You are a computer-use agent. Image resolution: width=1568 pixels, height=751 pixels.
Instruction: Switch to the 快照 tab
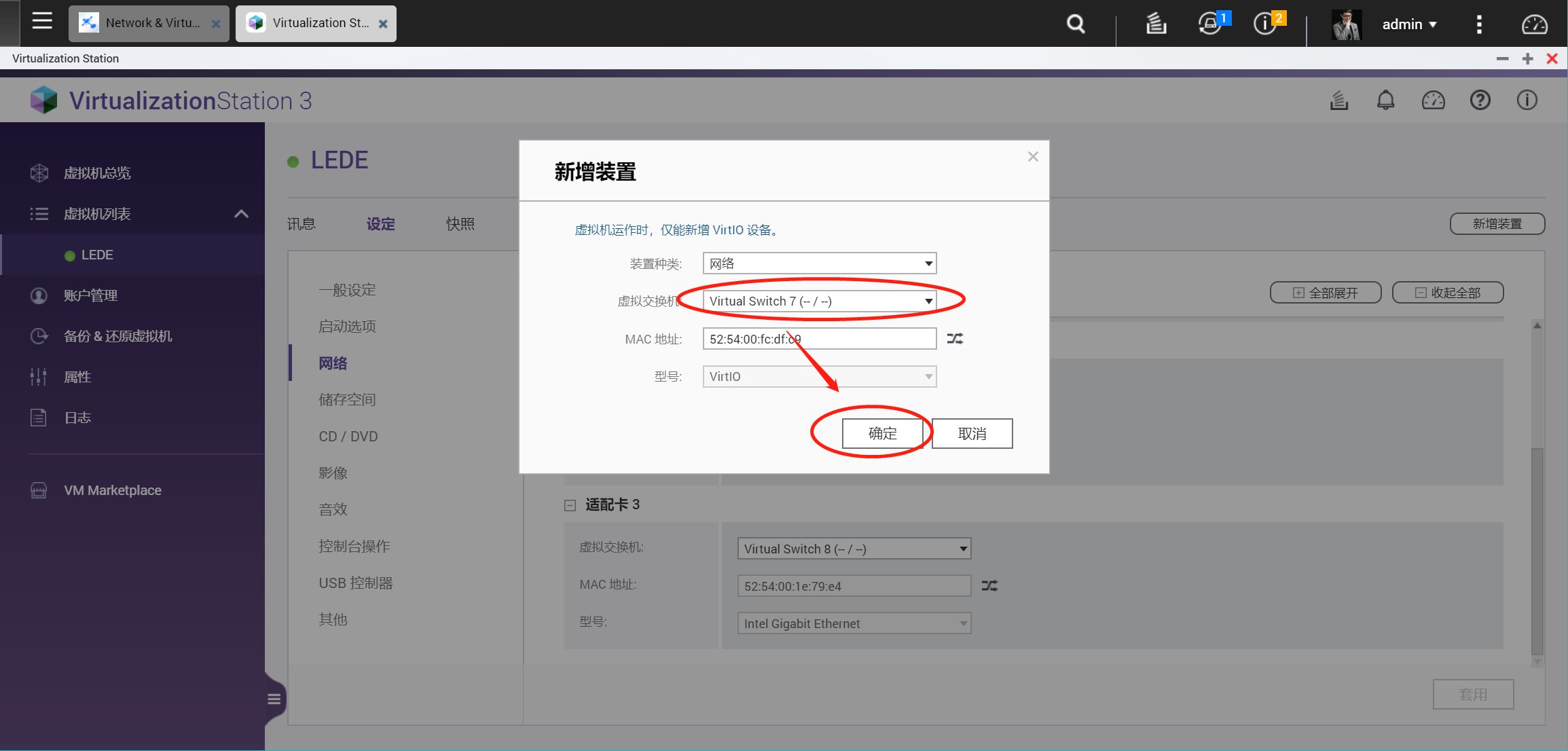pyautogui.click(x=460, y=224)
